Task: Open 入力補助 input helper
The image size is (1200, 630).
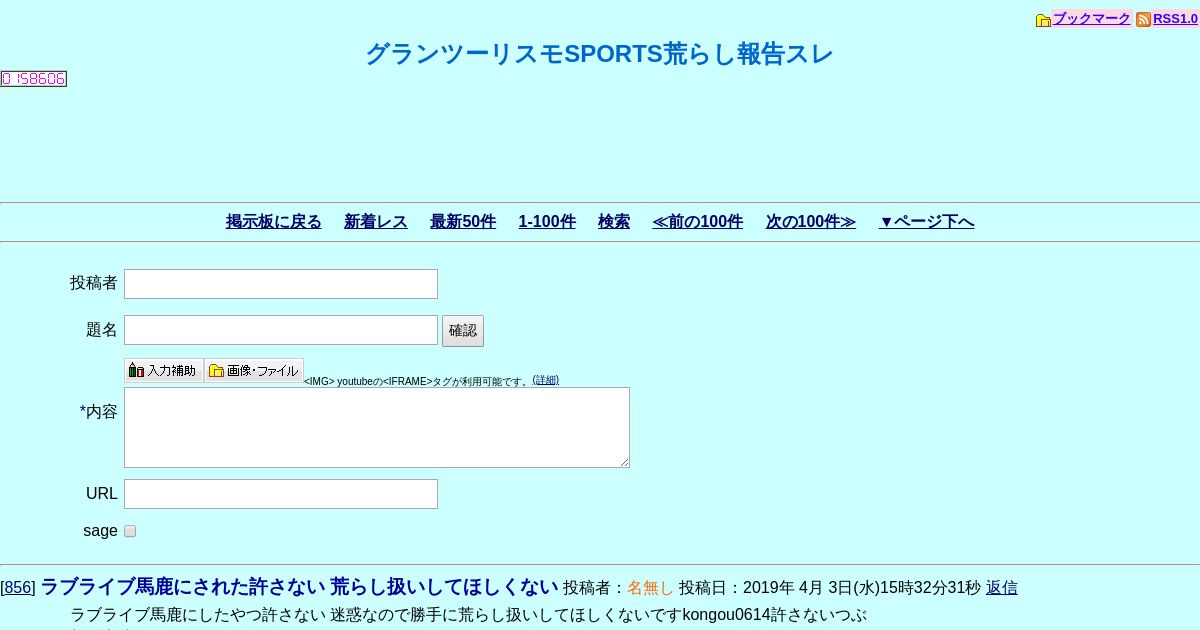Action: (164, 371)
